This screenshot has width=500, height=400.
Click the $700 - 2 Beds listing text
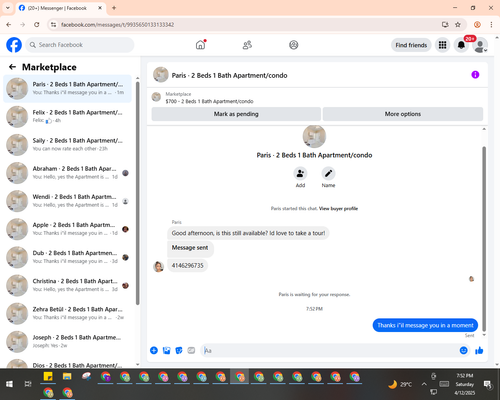pyautogui.click(x=209, y=101)
